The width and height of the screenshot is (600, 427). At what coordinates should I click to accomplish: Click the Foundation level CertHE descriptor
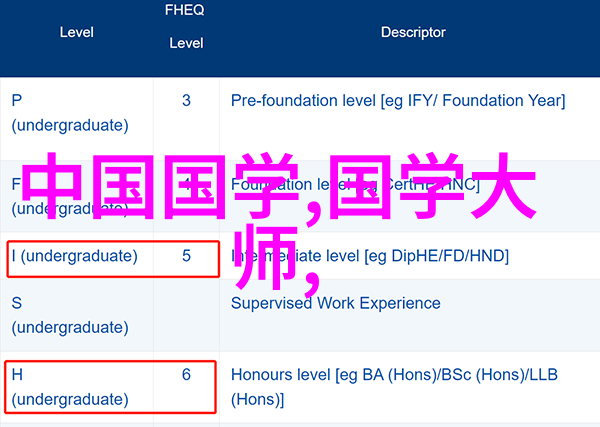coord(355,185)
